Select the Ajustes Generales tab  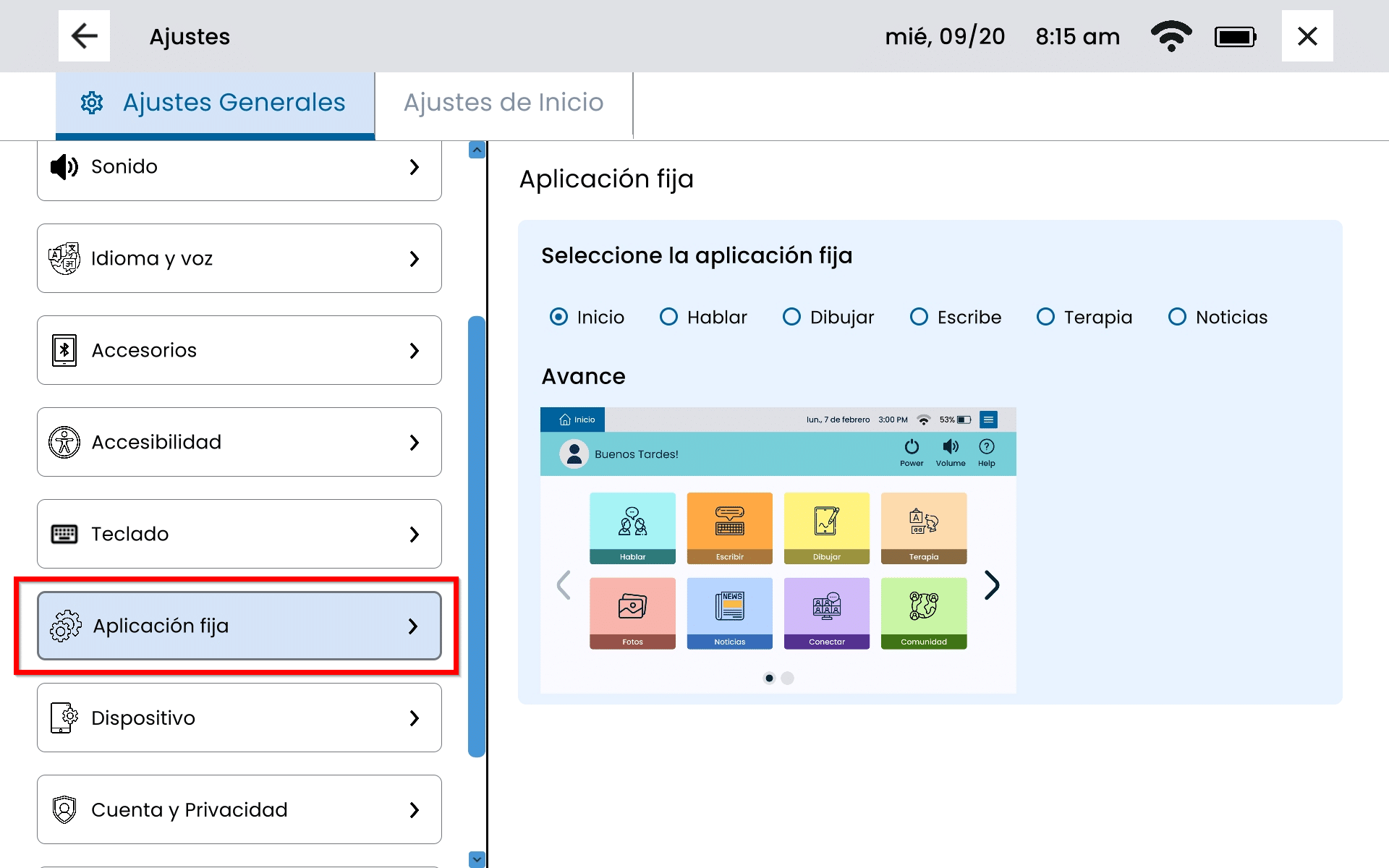[x=216, y=103]
